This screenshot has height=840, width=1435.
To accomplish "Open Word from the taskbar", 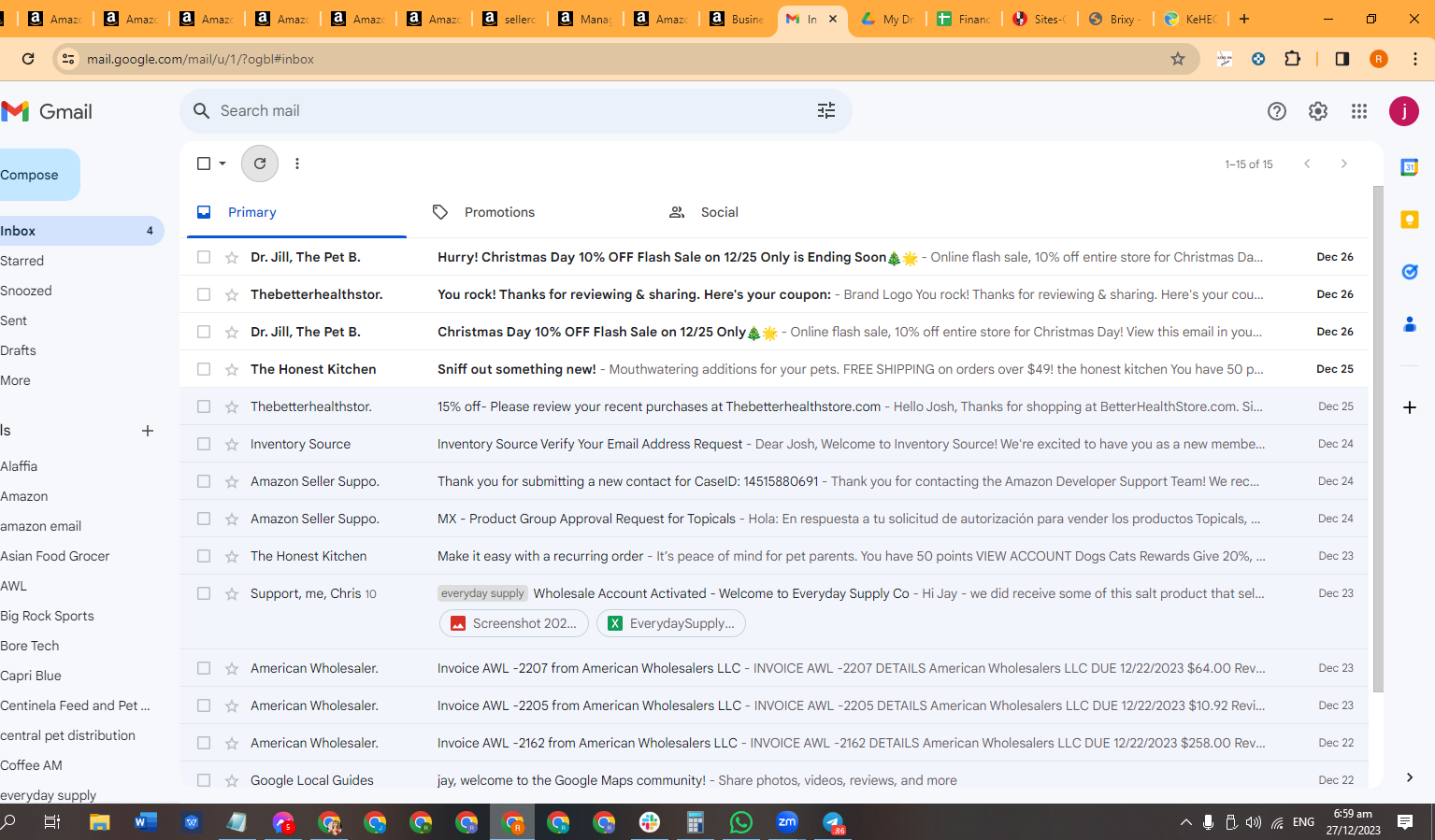I will pyautogui.click(x=145, y=822).
